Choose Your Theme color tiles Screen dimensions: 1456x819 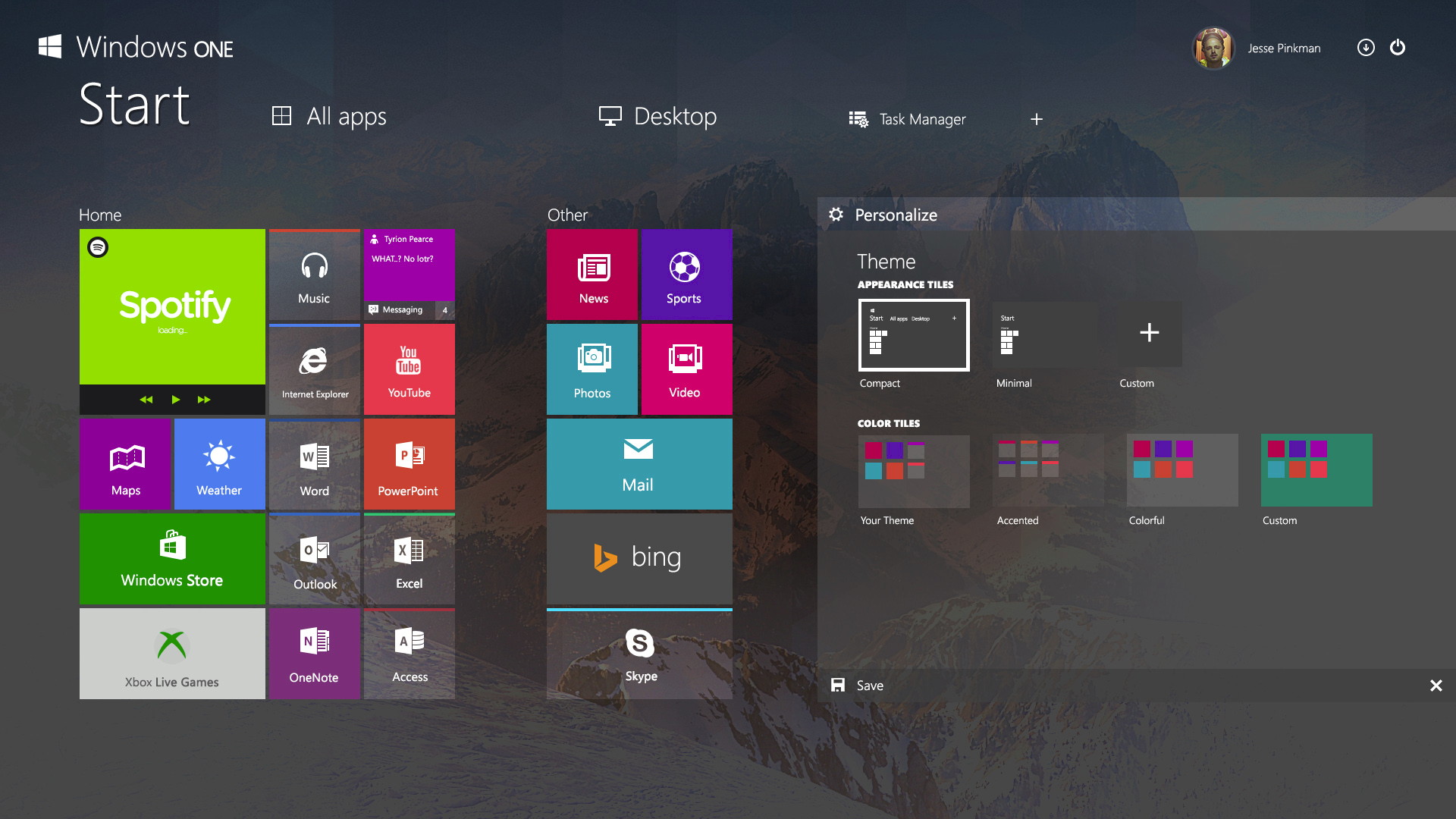coord(914,471)
